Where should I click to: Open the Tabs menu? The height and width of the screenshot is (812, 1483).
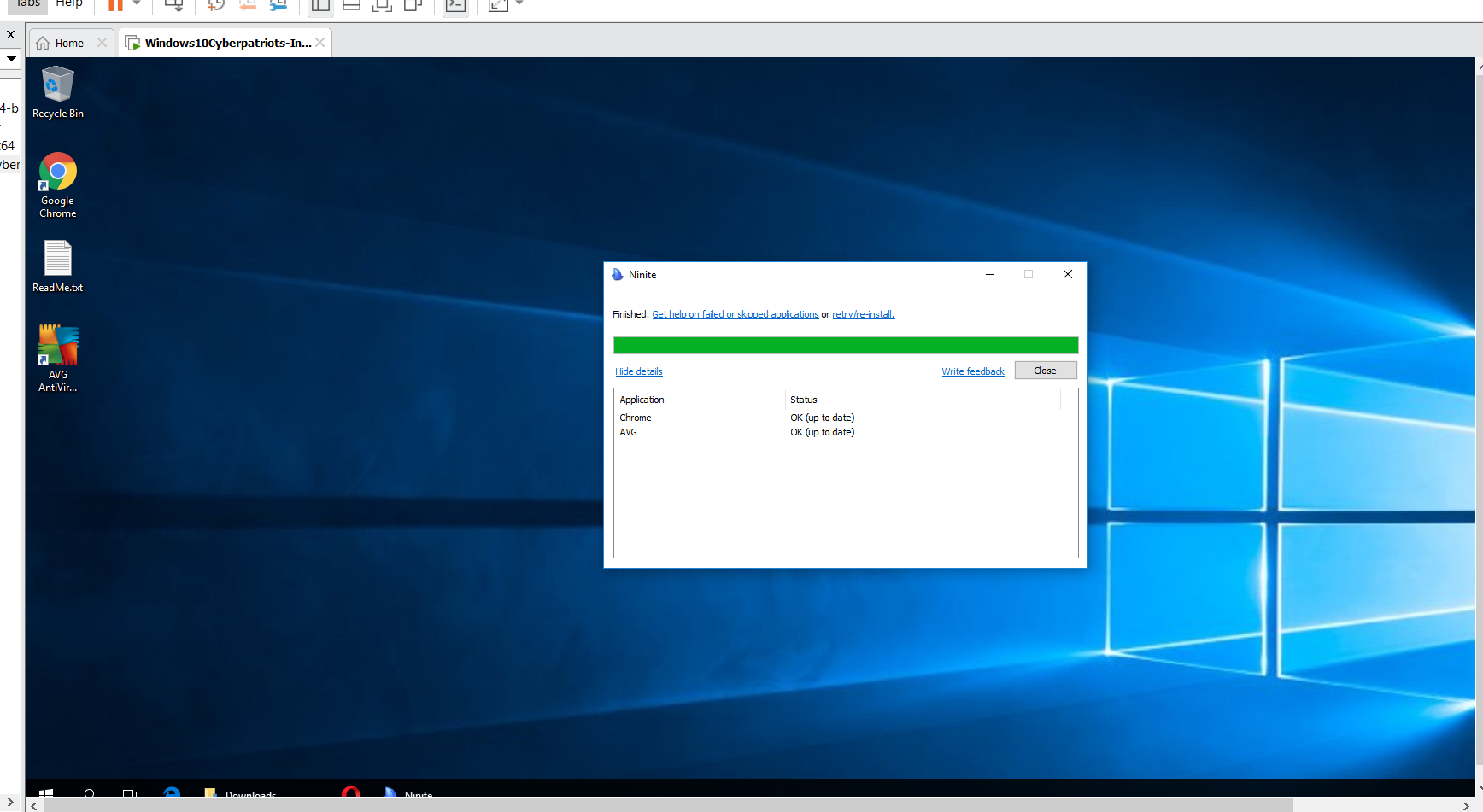click(28, 3)
